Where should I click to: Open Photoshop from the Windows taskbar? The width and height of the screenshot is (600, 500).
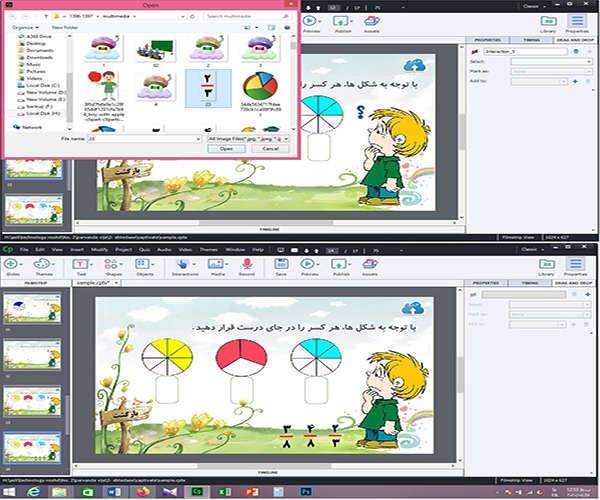click(304, 491)
